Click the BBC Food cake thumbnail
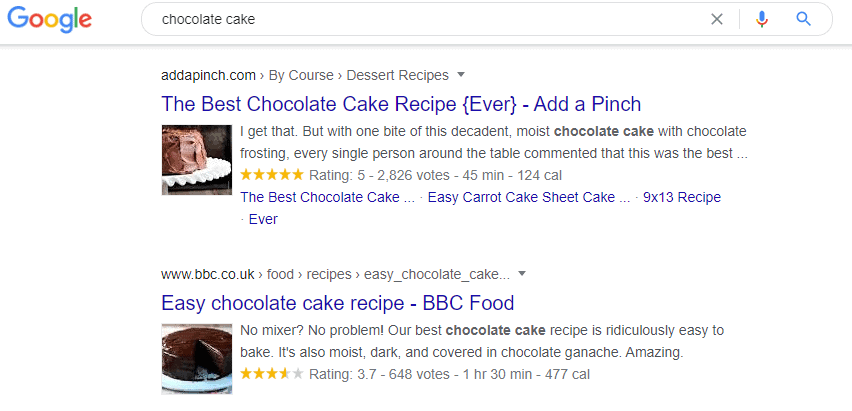Viewport: 852px width, 411px height. click(x=197, y=359)
